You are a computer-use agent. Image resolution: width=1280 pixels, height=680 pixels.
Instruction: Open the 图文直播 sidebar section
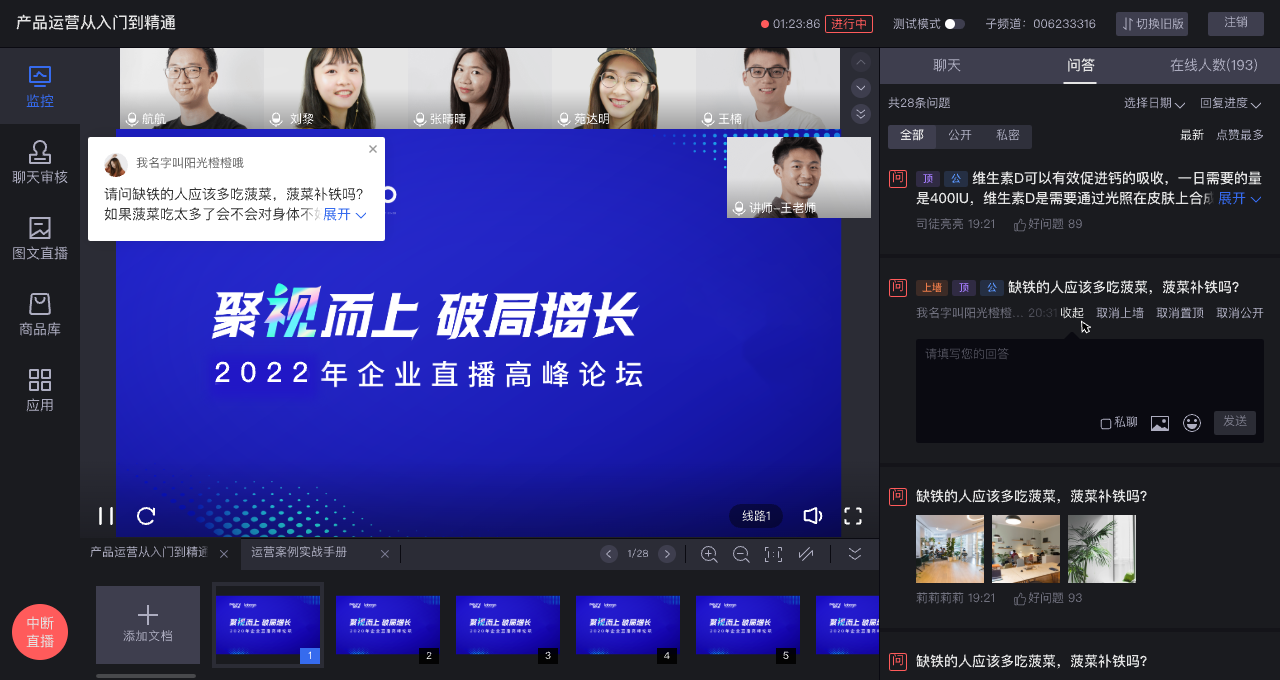40,239
